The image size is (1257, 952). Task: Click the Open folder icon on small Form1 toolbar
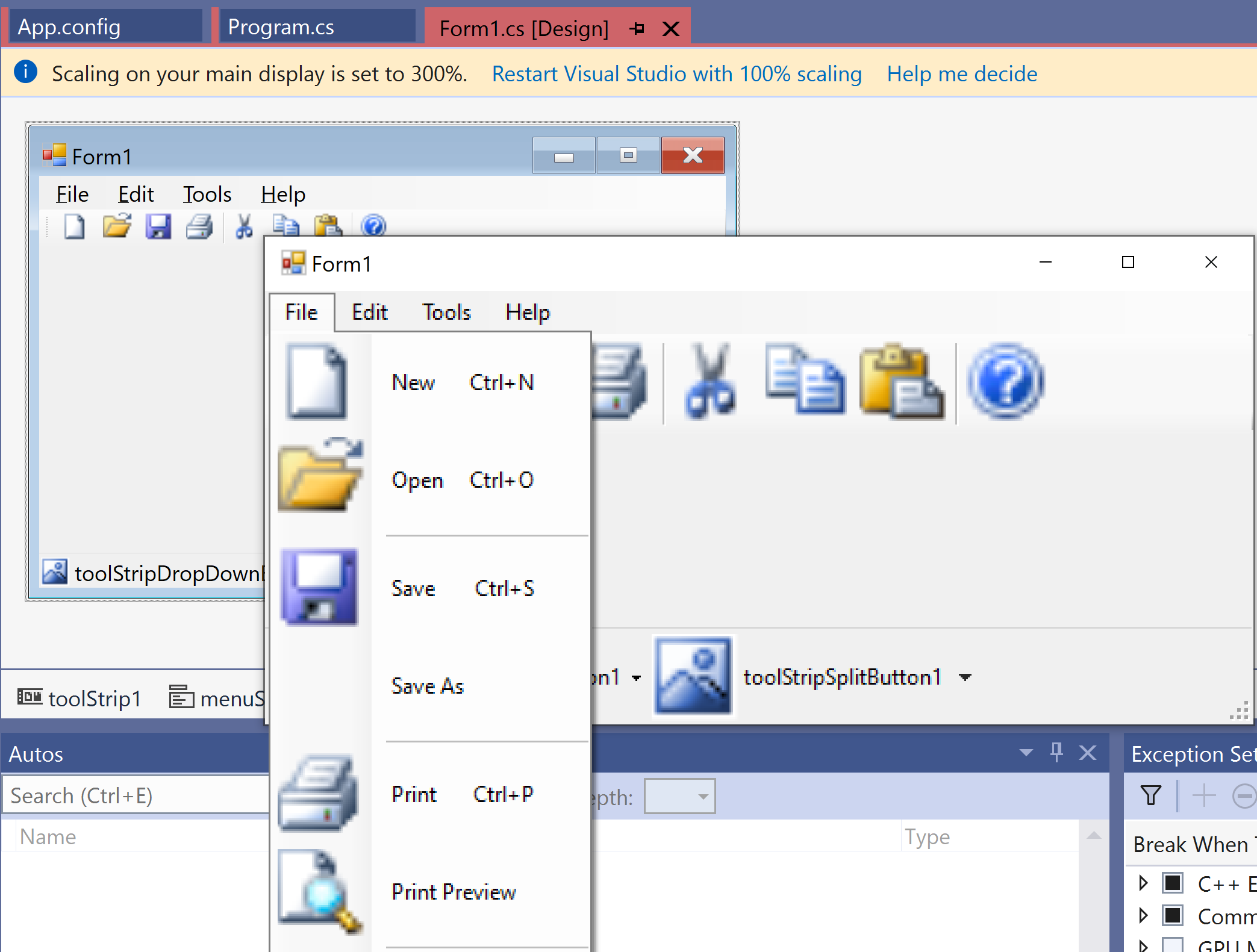(116, 226)
